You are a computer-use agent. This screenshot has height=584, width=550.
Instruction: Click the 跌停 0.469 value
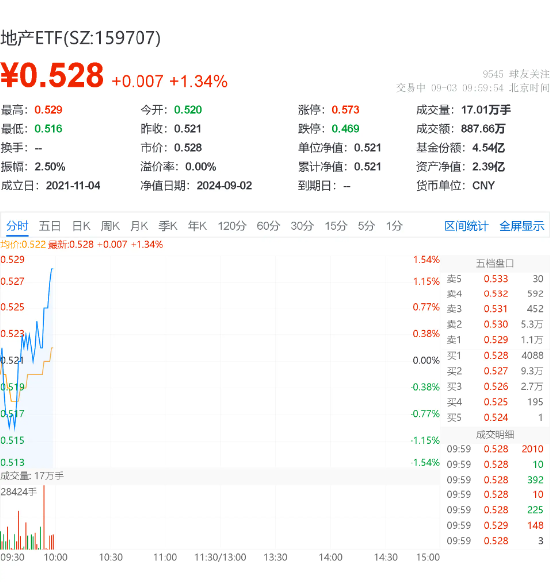pyautogui.click(x=346, y=129)
